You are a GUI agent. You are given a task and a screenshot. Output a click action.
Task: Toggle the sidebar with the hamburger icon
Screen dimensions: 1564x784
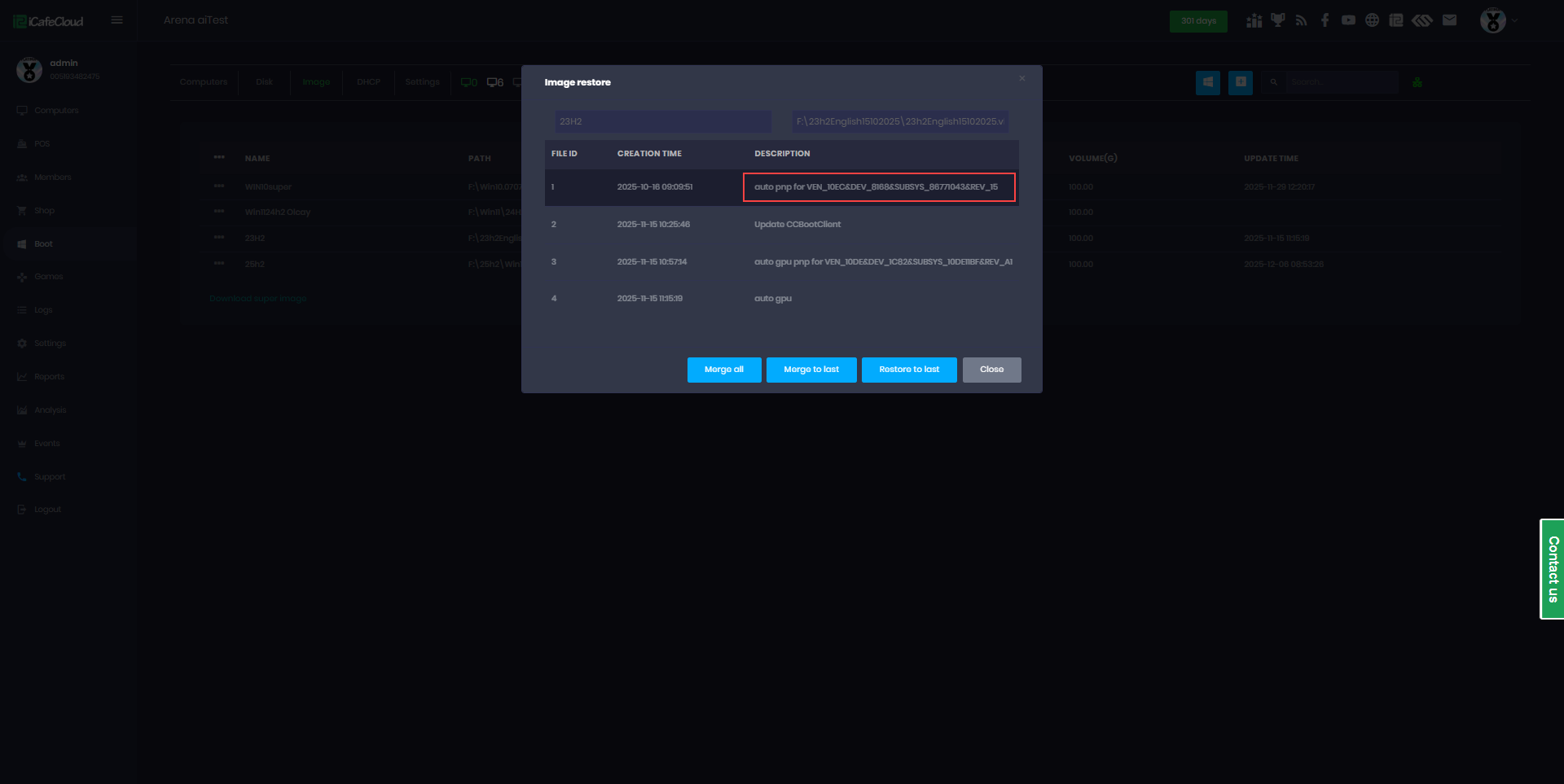(116, 20)
